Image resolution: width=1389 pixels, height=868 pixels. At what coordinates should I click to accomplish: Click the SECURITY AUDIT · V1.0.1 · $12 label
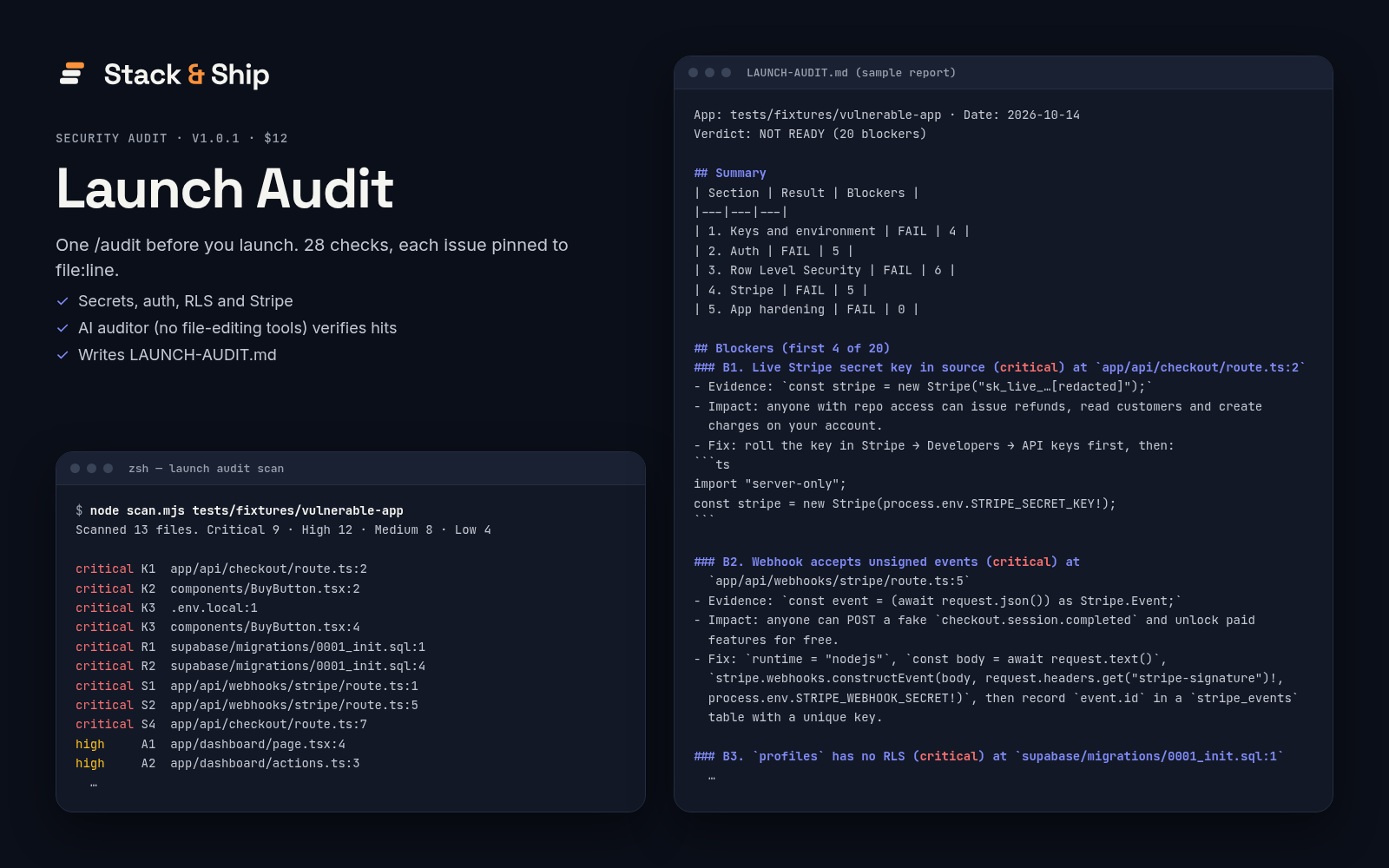(172, 138)
